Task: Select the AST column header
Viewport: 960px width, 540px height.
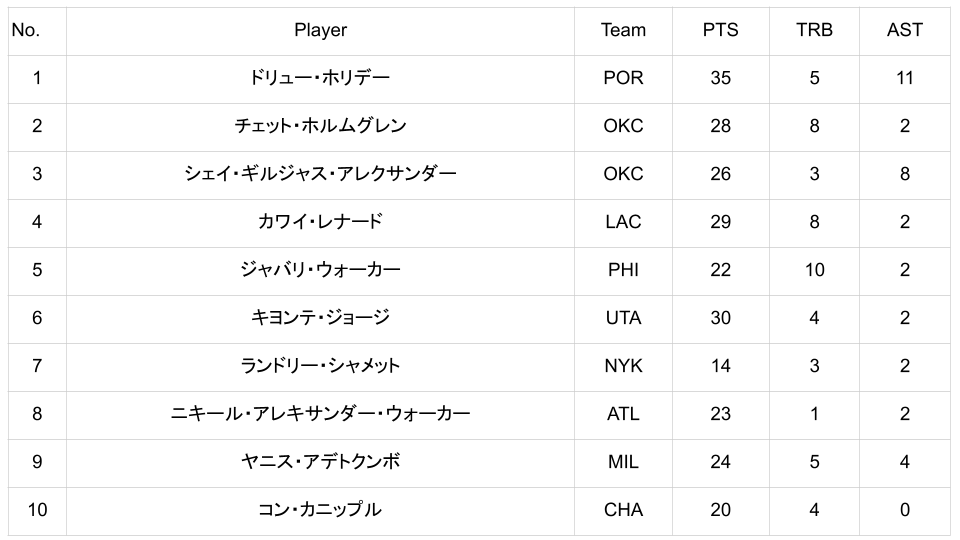Action: (904, 30)
